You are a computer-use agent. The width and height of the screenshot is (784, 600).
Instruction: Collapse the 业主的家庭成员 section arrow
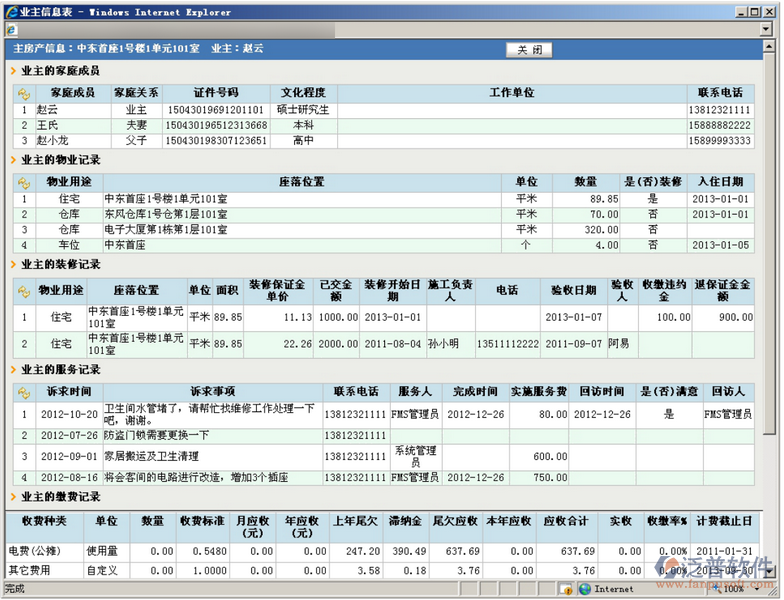point(13,72)
